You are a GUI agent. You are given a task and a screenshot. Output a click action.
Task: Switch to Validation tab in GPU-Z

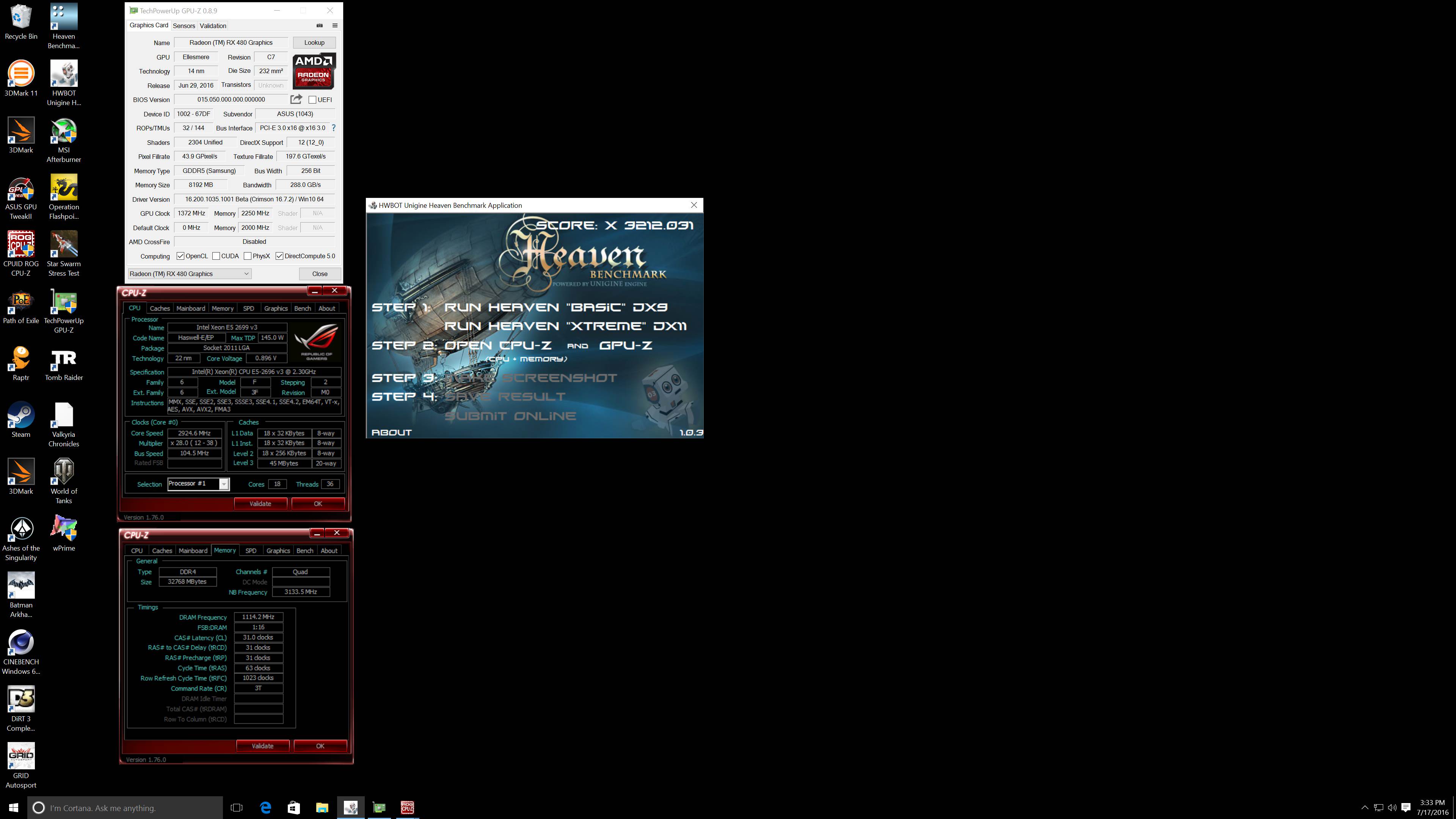213,26
